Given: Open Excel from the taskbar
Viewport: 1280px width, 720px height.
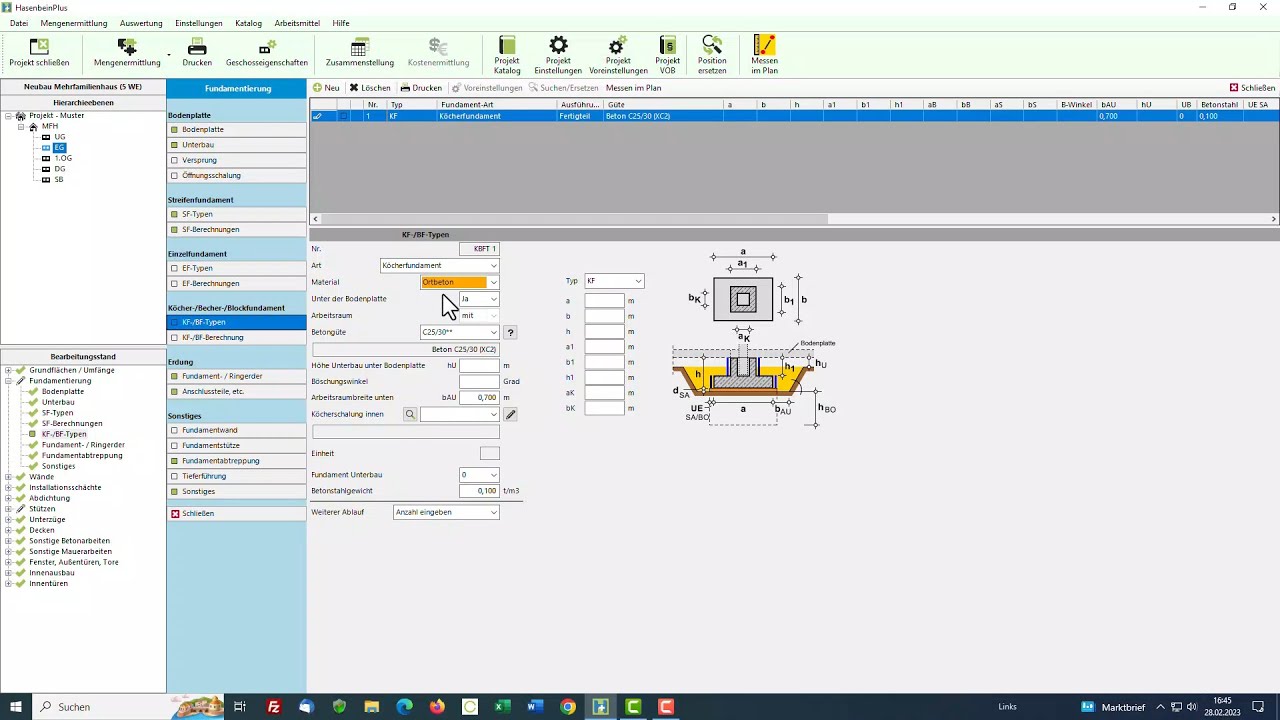Looking at the screenshot, I should (502, 707).
